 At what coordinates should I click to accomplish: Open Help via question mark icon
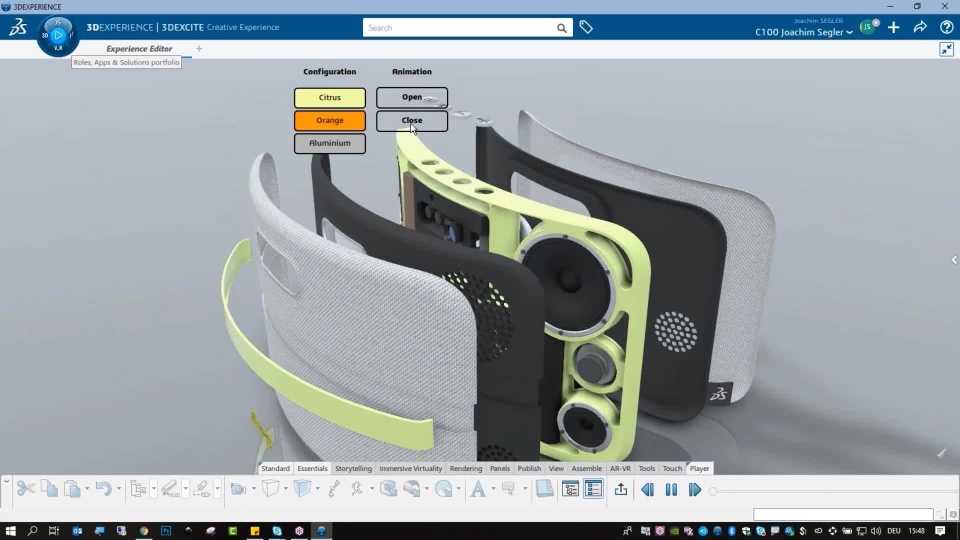(x=946, y=27)
